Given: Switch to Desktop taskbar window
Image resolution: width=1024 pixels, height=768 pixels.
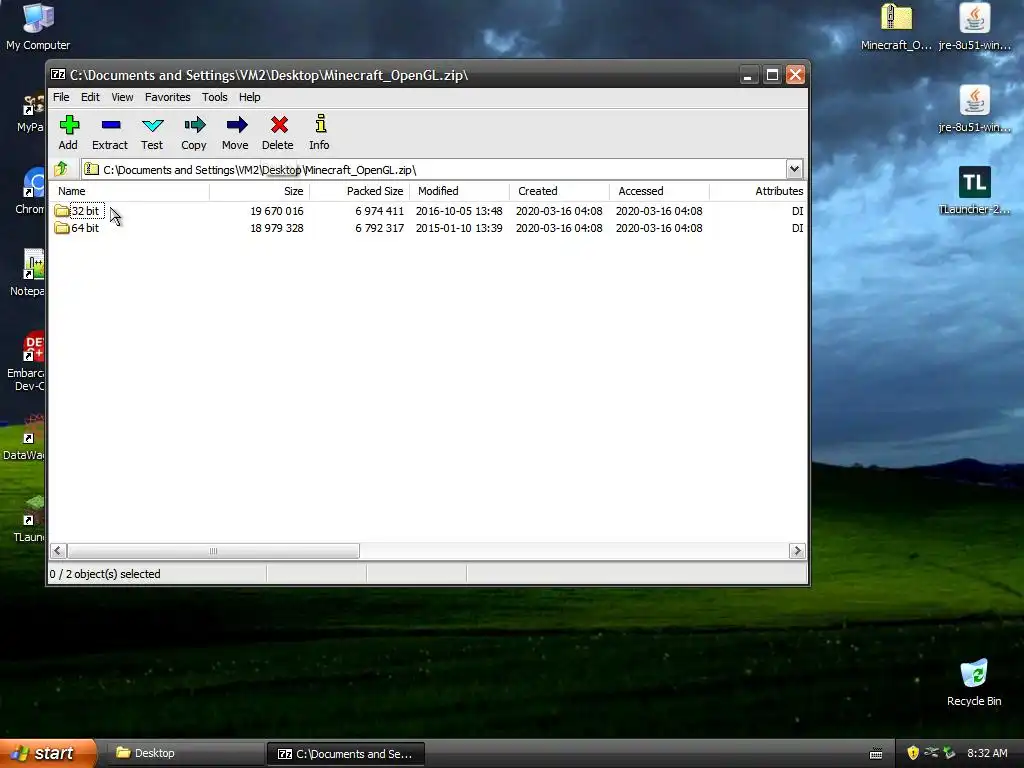Looking at the screenshot, I should pos(185,753).
